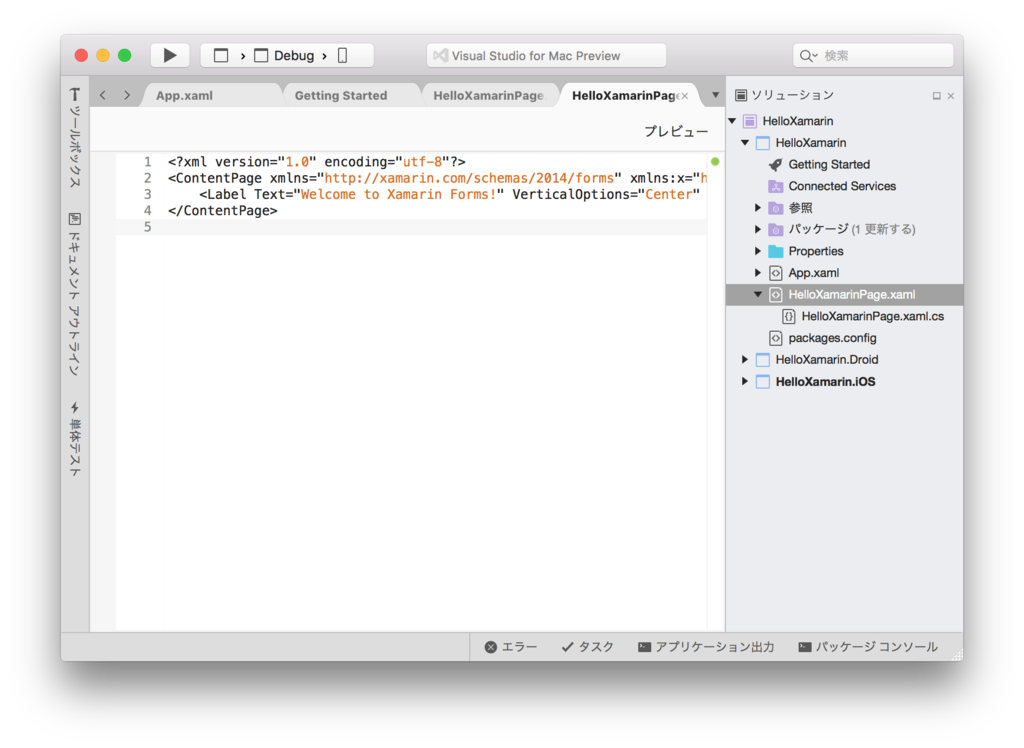The width and height of the screenshot is (1024, 748).
Task: Open Getting Started in solution tree
Action: pyautogui.click(x=829, y=164)
